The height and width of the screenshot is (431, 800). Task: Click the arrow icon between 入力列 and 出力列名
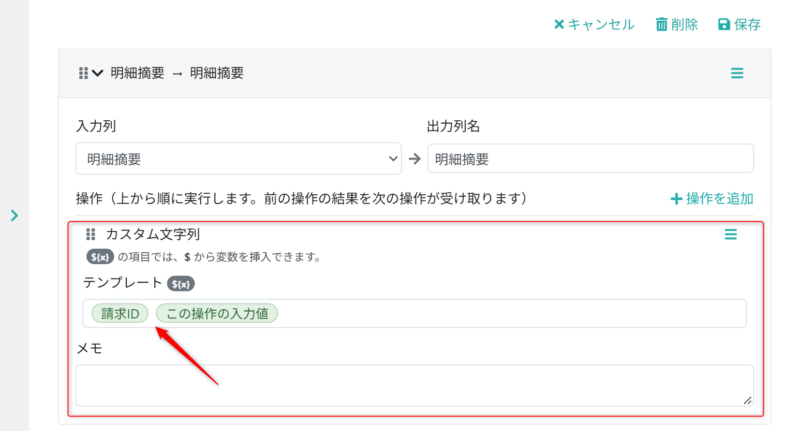point(414,159)
